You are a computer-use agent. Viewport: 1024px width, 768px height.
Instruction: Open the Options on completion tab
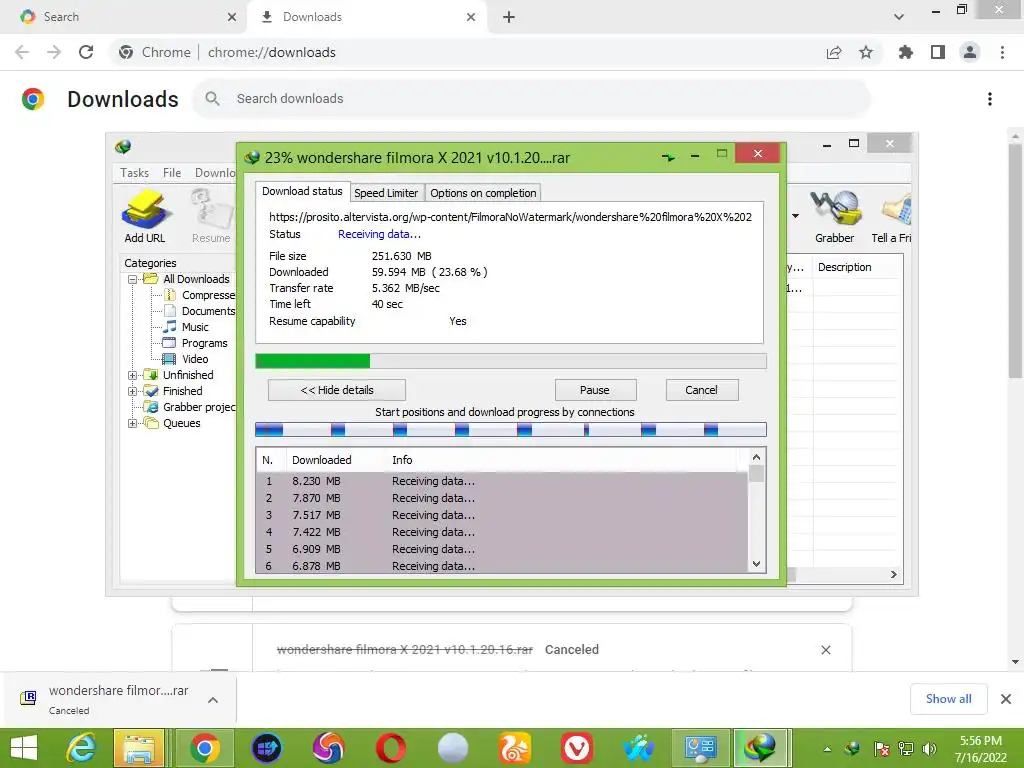click(483, 193)
